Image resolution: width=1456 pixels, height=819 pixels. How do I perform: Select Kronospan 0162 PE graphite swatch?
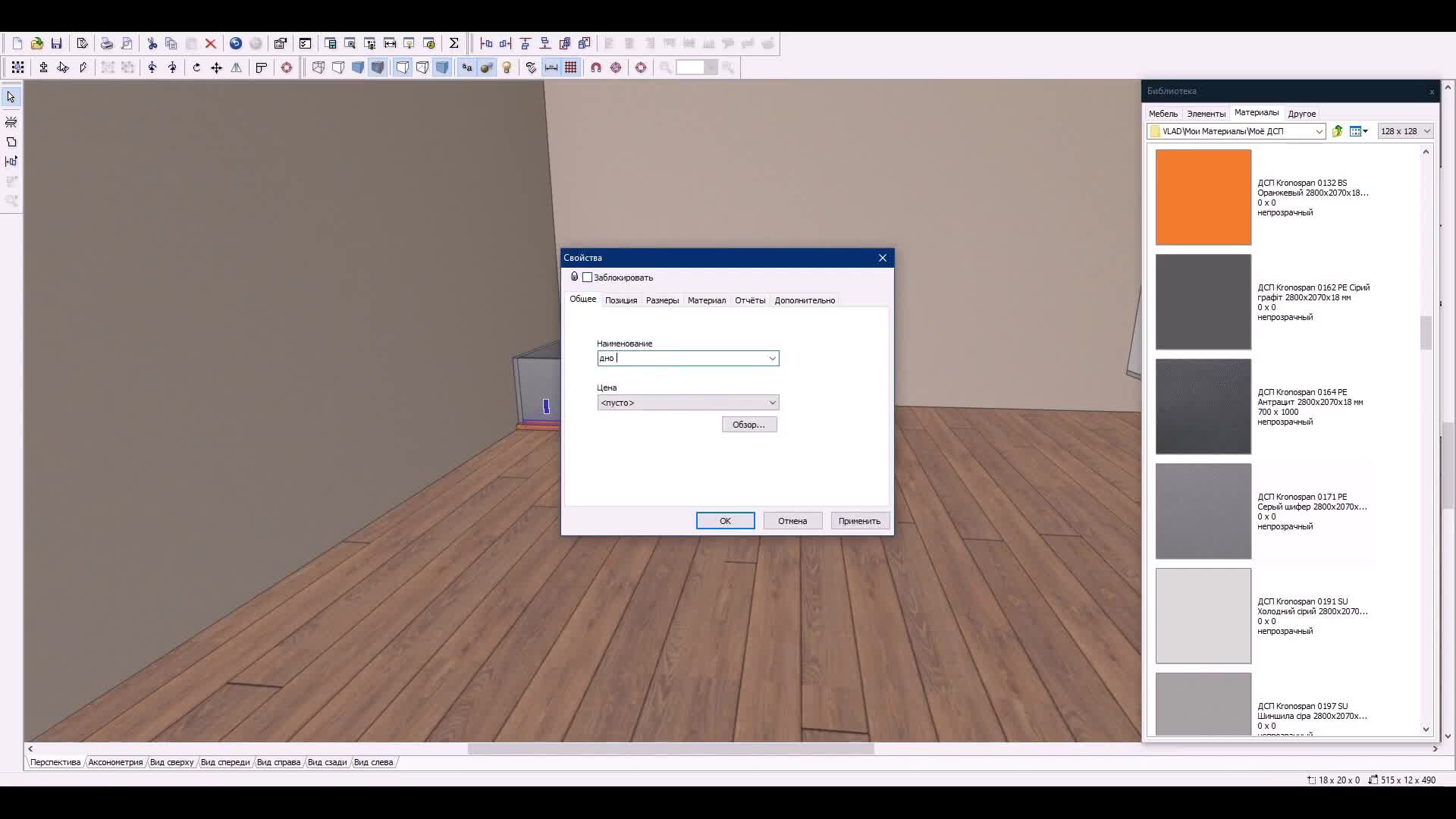coord(1203,302)
